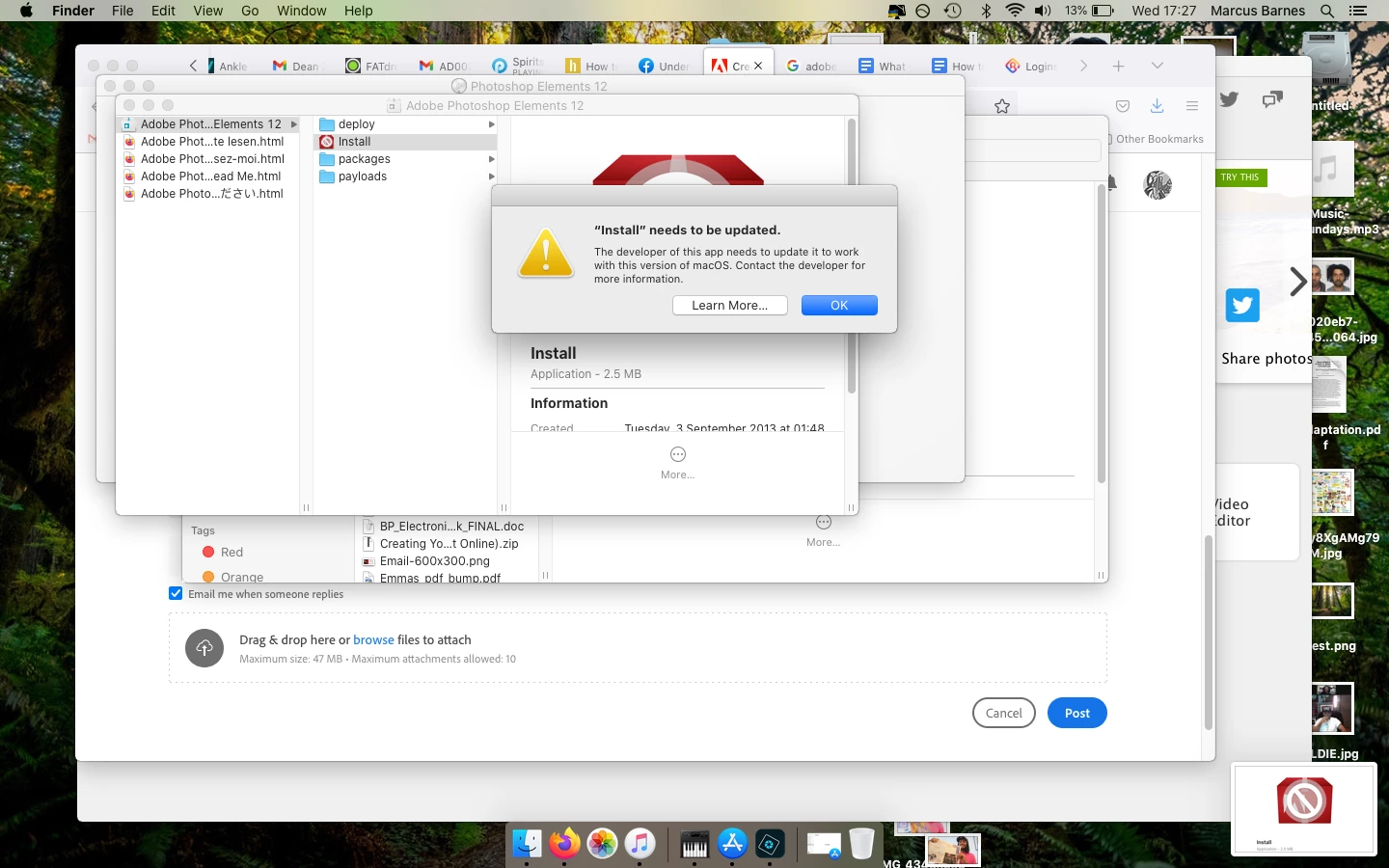The image size is (1389, 868).
Task: Expand Adobe Phot...Elements 12 disclosure arrow
Action: pyautogui.click(x=293, y=124)
